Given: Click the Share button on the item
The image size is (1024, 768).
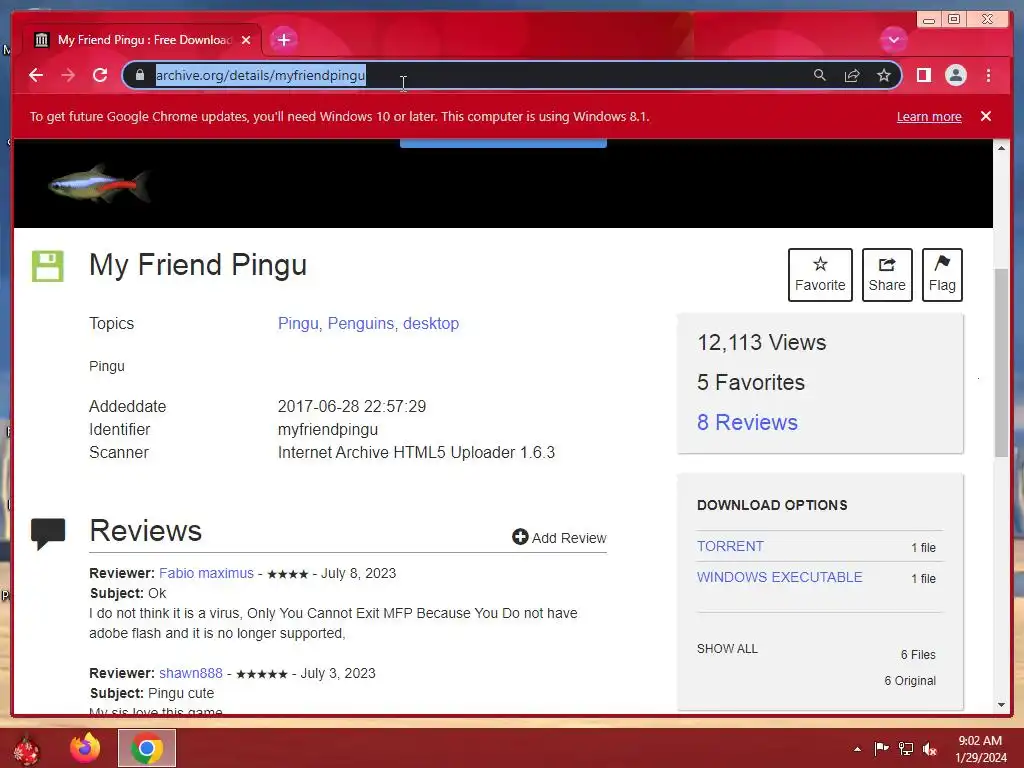Looking at the screenshot, I should point(887,275).
